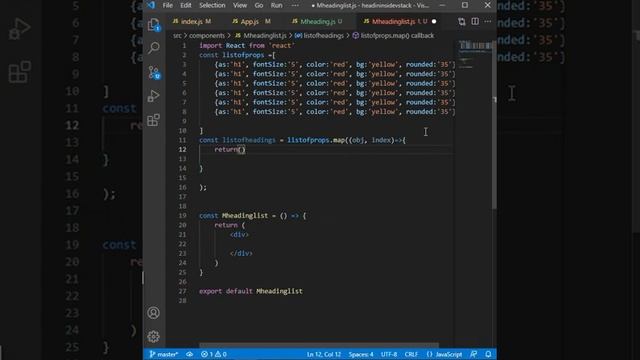Open the Selection menu
Image resolution: width=640 pixels, height=360 pixels.
pos(212,5)
